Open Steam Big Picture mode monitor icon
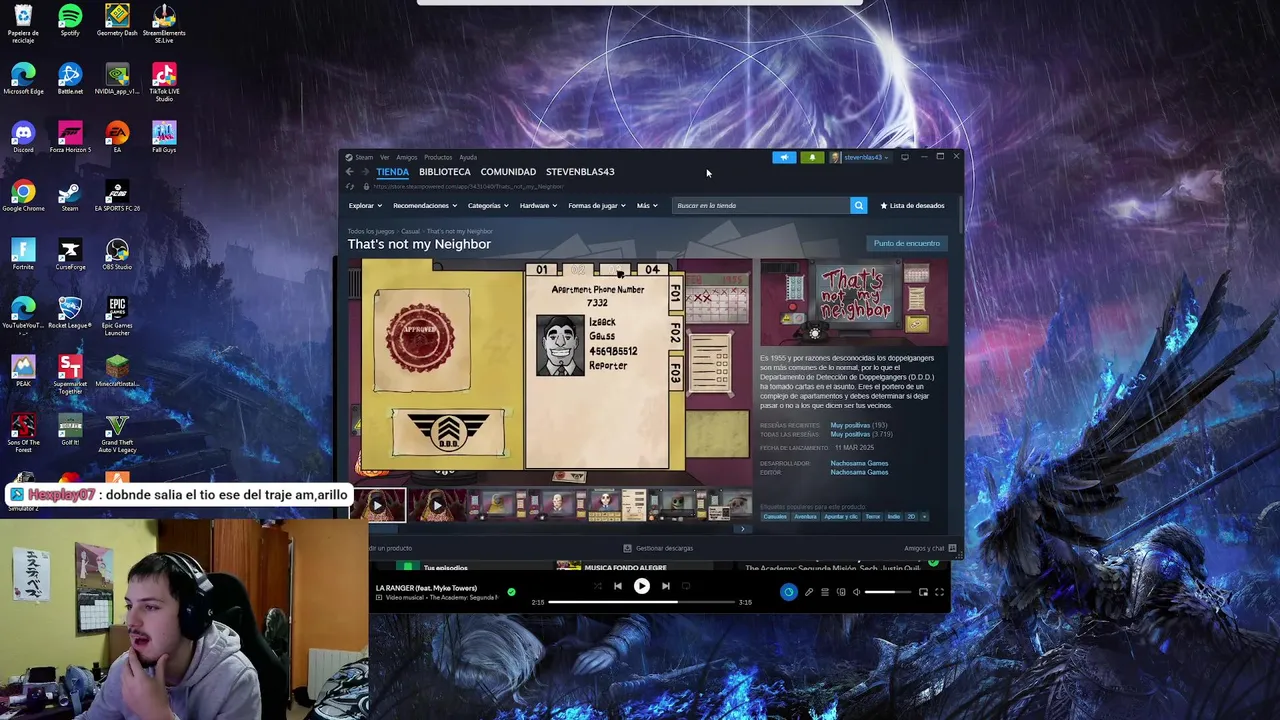The height and width of the screenshot is (720, 1280). (x=905, y=157)
